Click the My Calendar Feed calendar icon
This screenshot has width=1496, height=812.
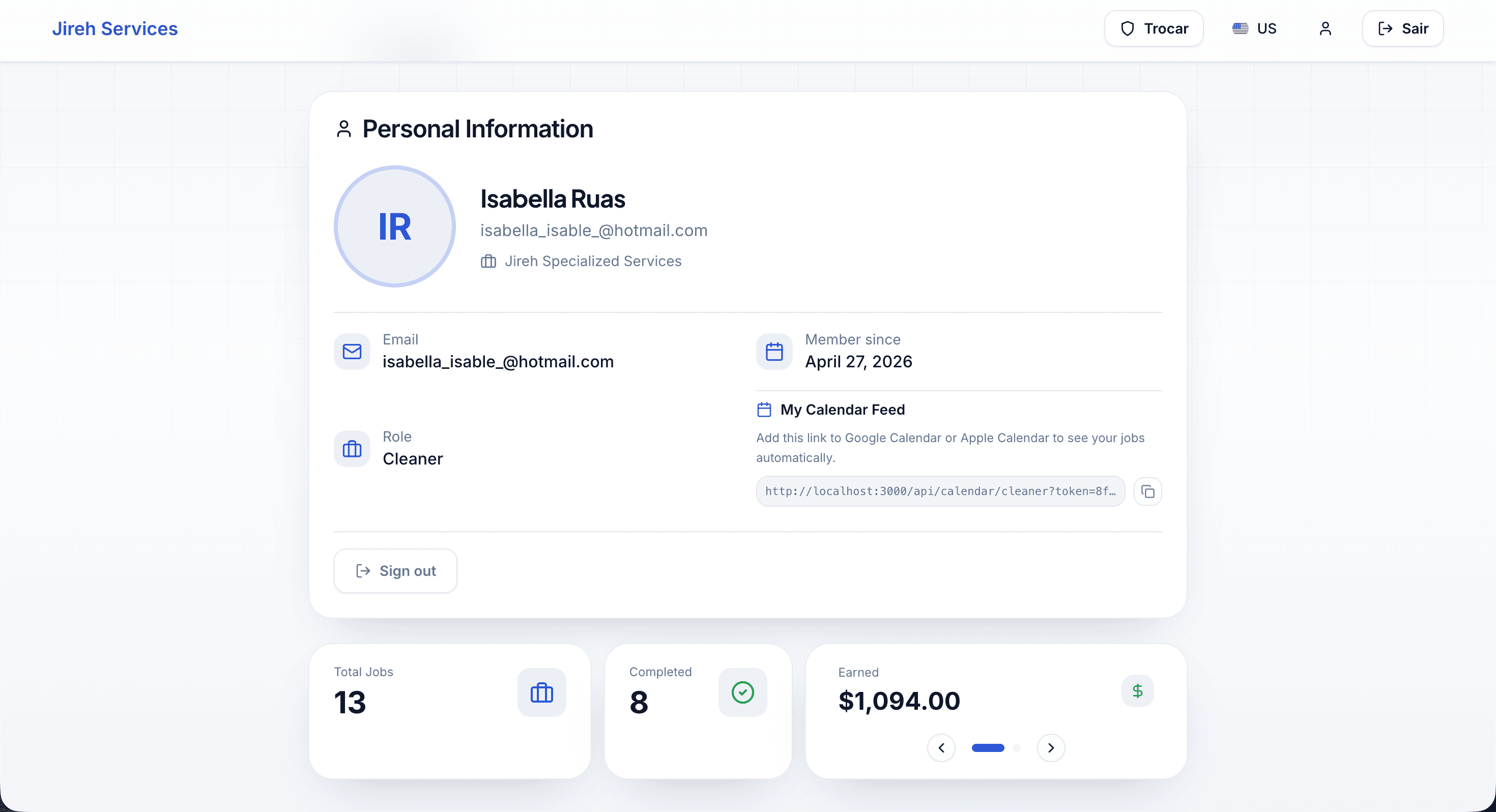click(x=764, y=410)
